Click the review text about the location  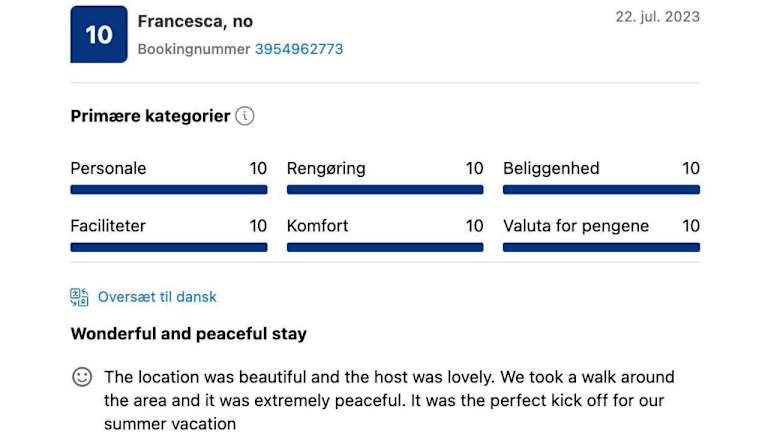pyautogui.click(x=390, y=400)
